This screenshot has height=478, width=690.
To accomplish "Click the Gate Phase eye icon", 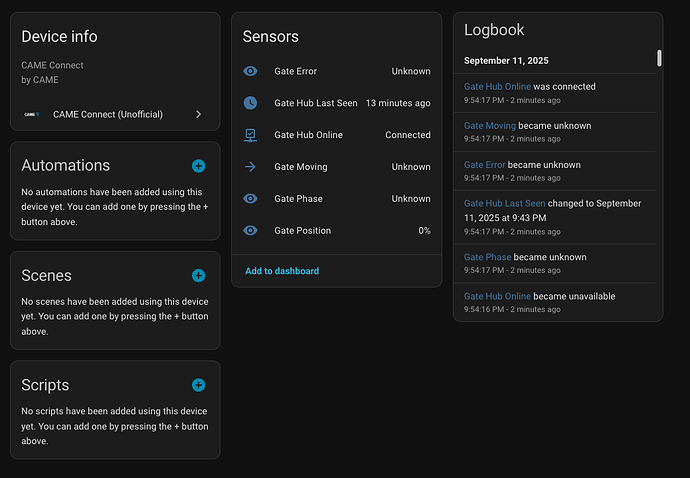I will point(251,199).
